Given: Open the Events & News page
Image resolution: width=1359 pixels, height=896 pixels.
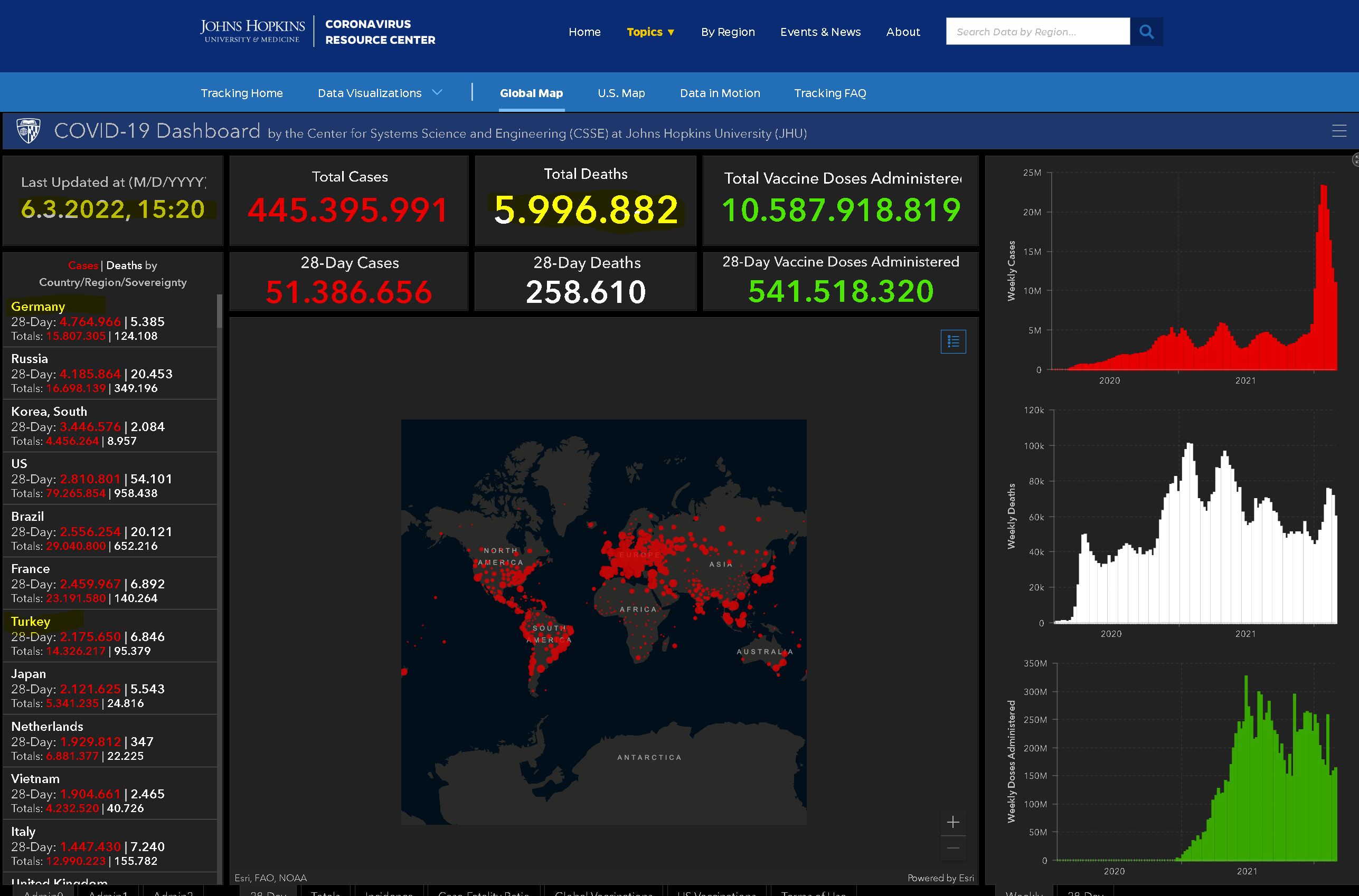Looking at the screenshot, I should pos(820,32).
